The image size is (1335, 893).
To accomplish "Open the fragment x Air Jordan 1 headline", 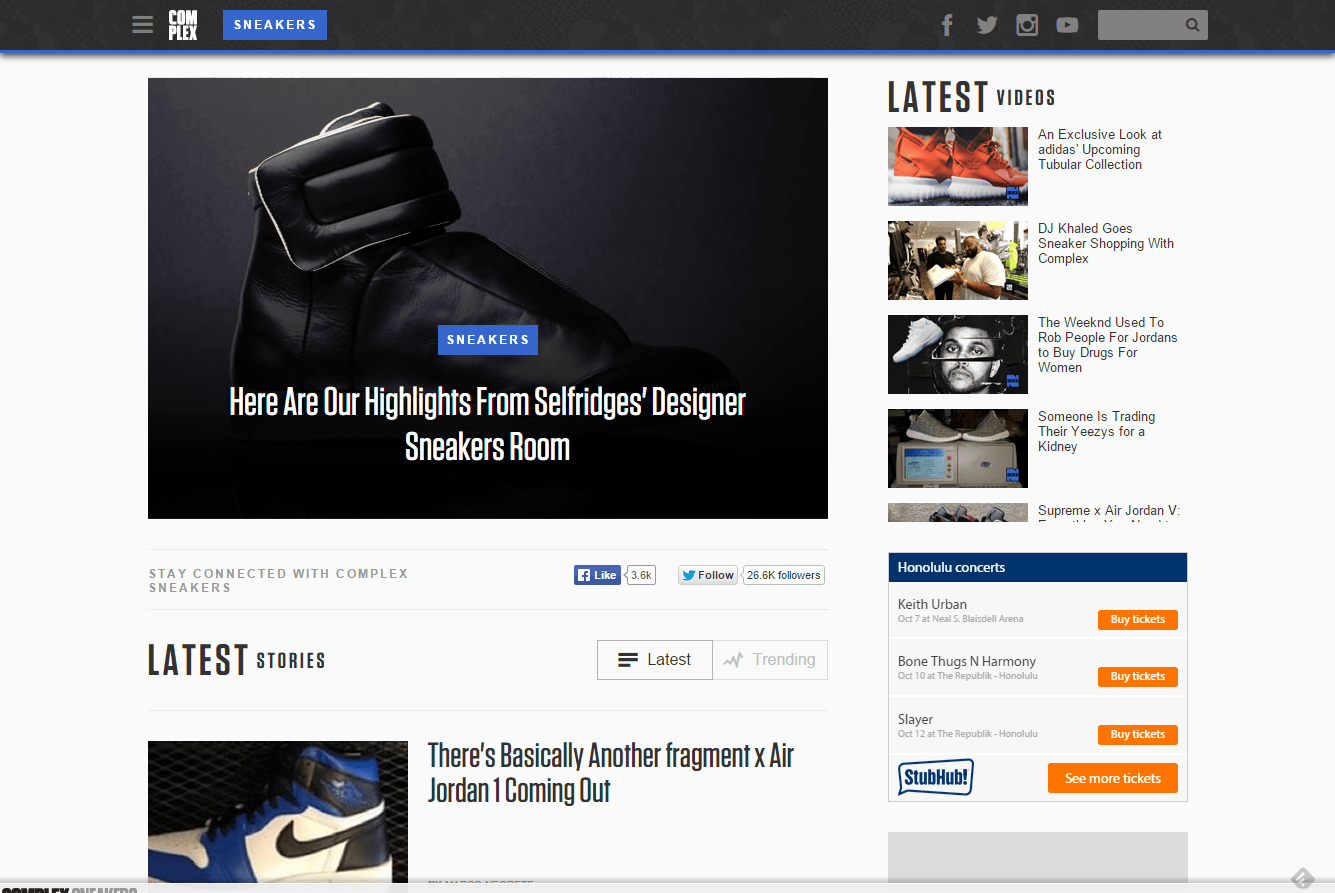I will (611, 773).
